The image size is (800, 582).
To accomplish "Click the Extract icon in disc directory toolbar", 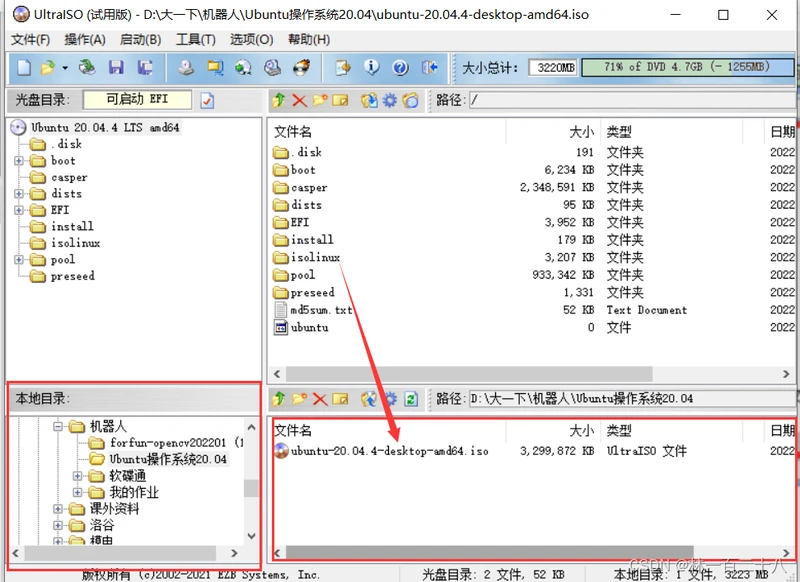I will [369, 100].
